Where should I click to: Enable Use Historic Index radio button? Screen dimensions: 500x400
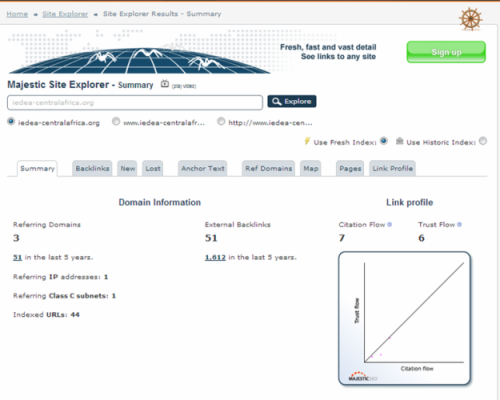click(x=483, y=141)
